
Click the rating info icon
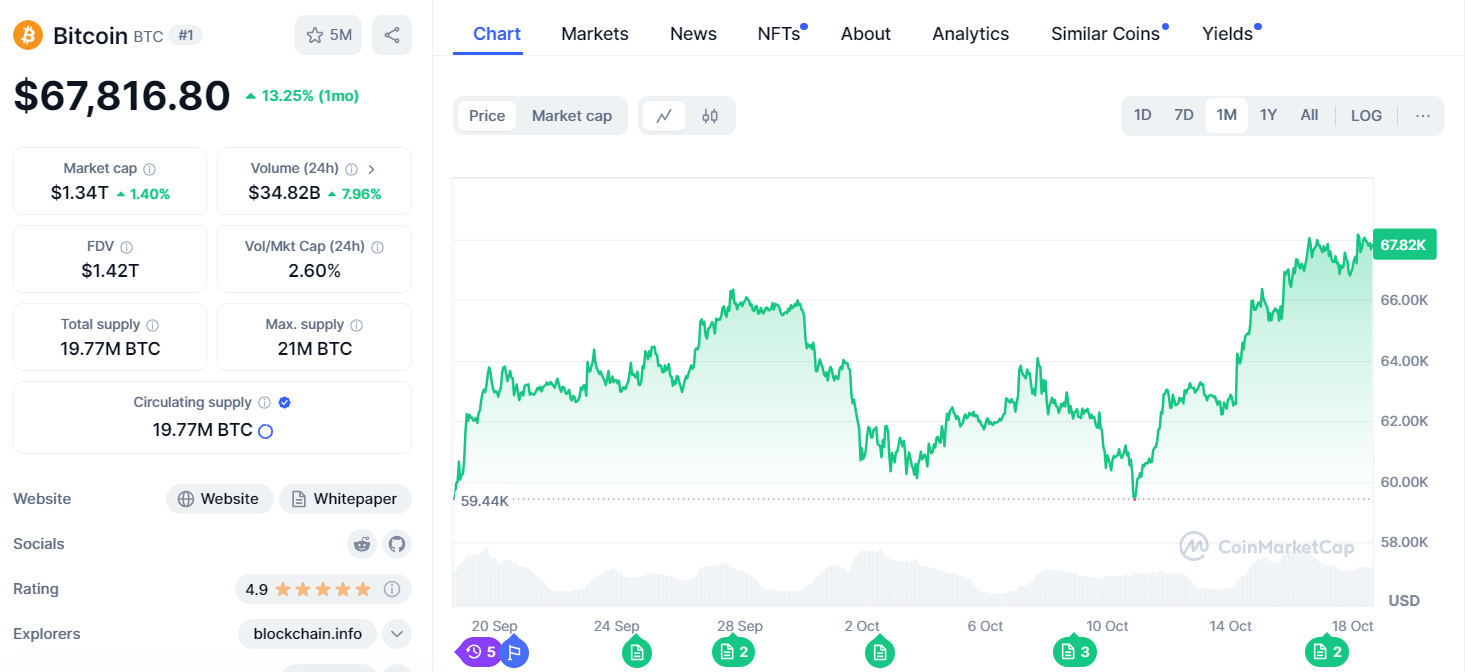tap(392, 589)
